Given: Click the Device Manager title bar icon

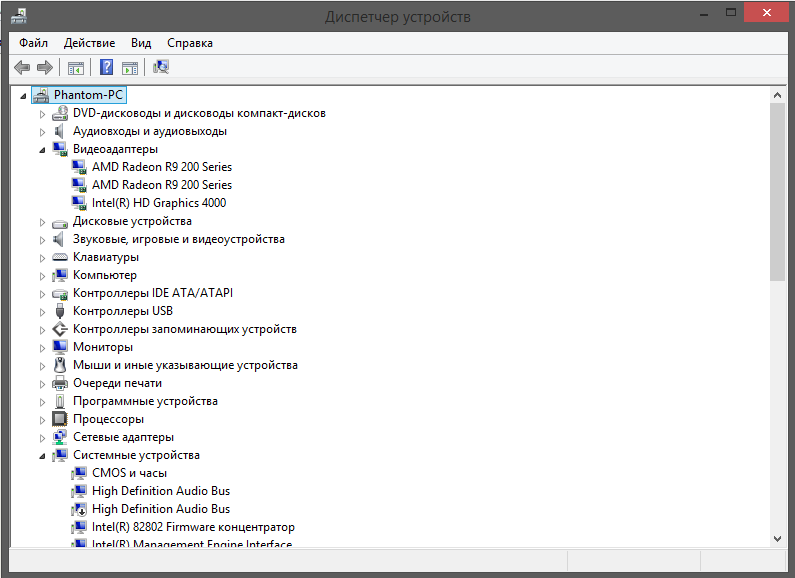Looking at the screenshot, I should click(18, 17).
